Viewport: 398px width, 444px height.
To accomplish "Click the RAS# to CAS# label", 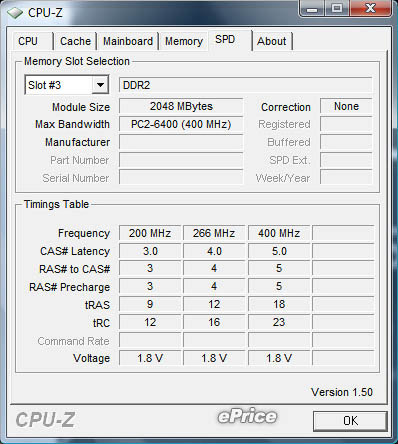I will click(74, 269).
